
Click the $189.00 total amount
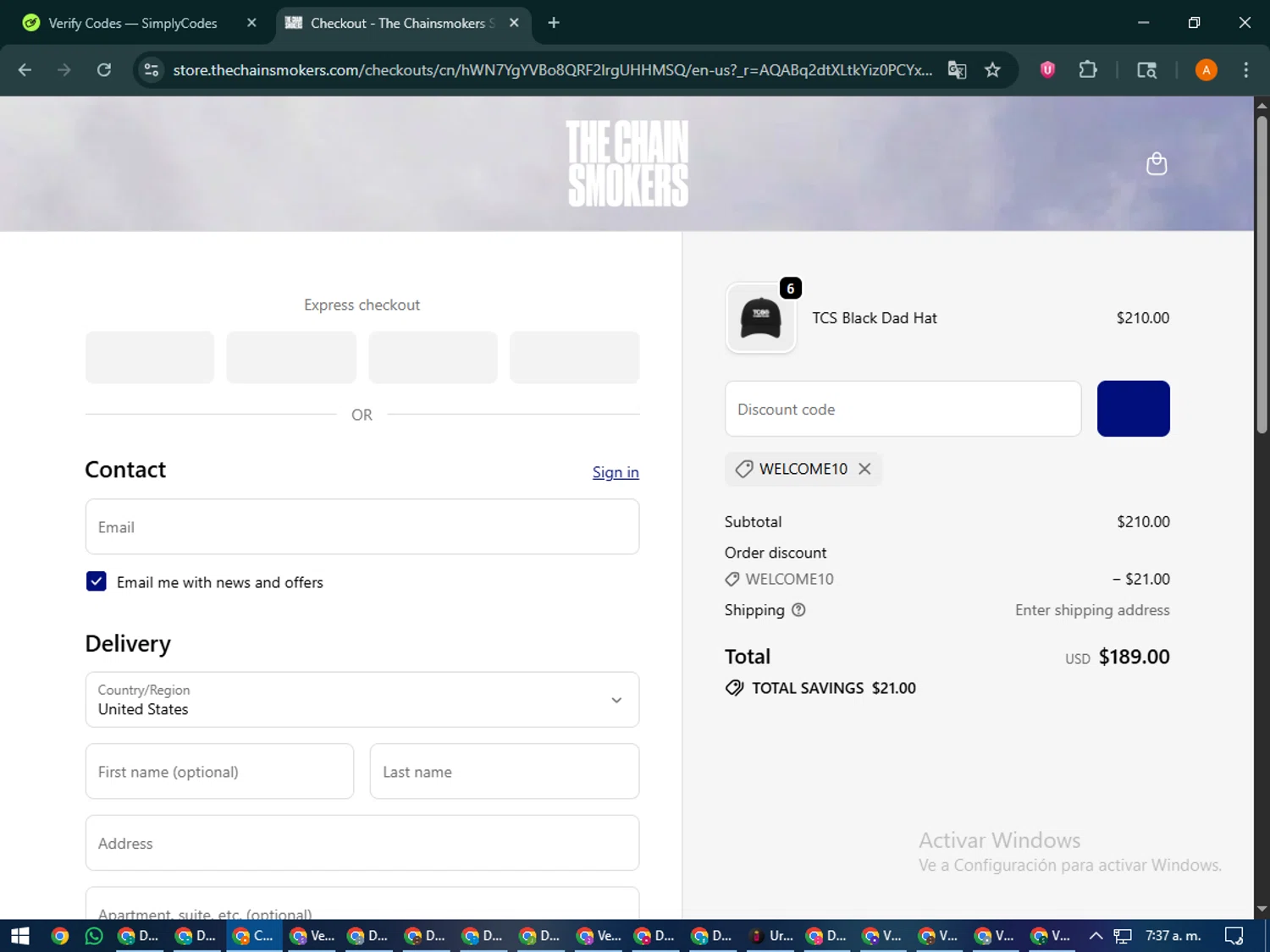tap(1134, 657)
